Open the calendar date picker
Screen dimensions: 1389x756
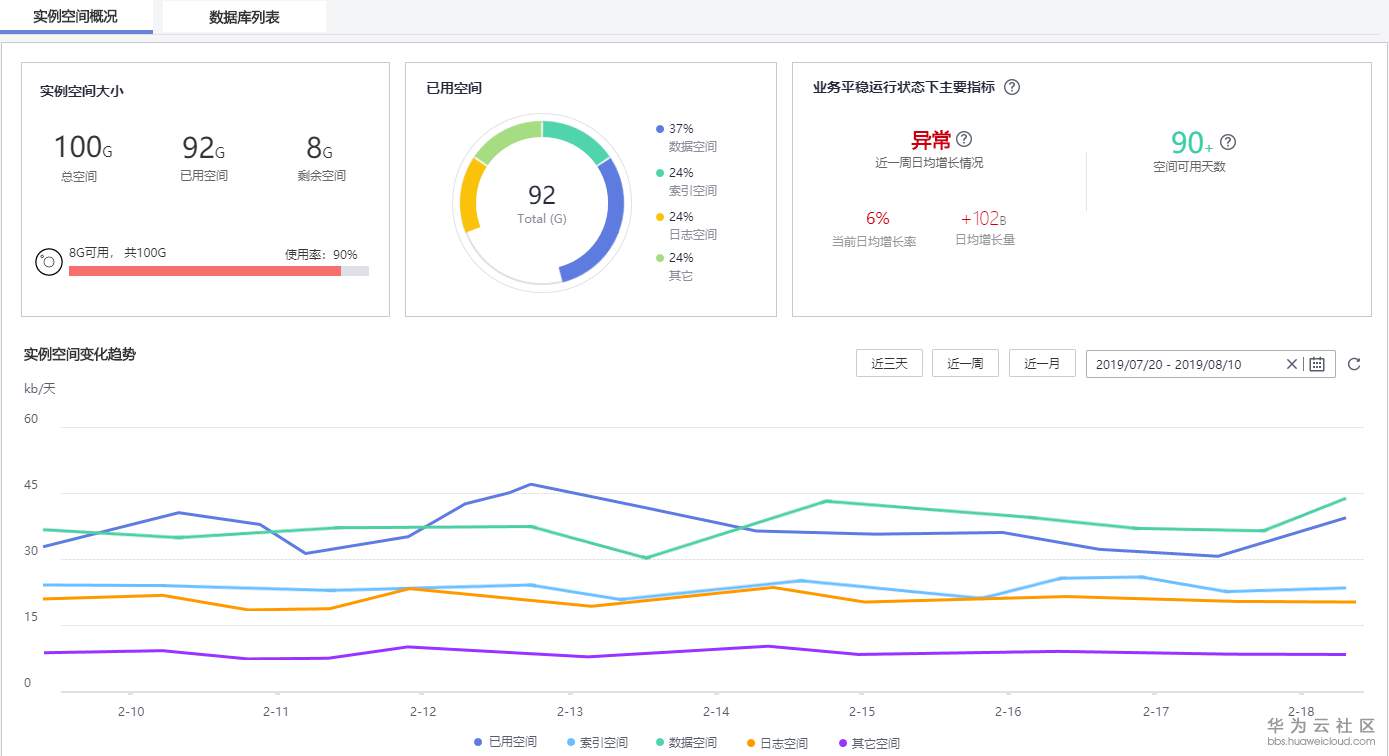point(1317,364)
